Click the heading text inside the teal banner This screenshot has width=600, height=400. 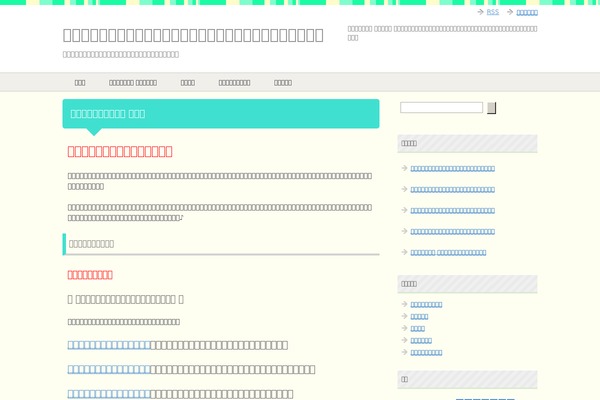(x=108, y=114)
